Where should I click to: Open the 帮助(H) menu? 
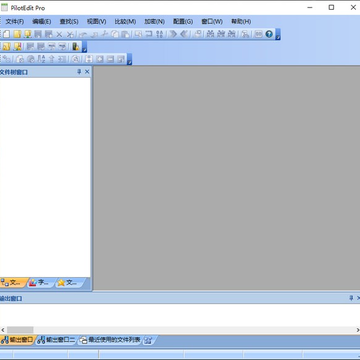tap(241, 22)
